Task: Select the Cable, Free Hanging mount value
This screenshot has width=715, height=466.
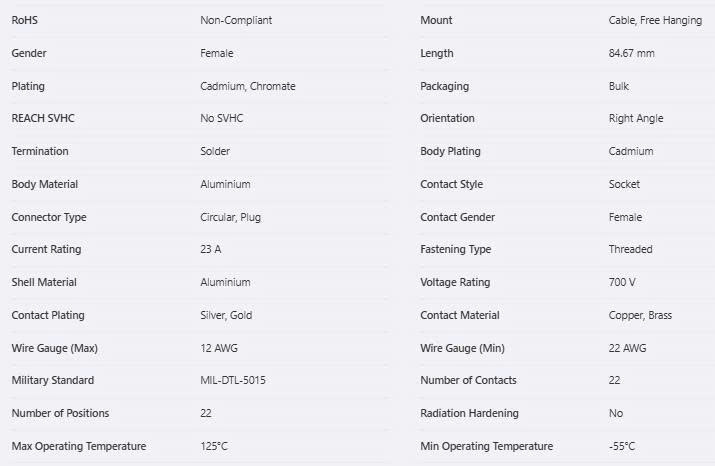Action: [x=655, y=20]
